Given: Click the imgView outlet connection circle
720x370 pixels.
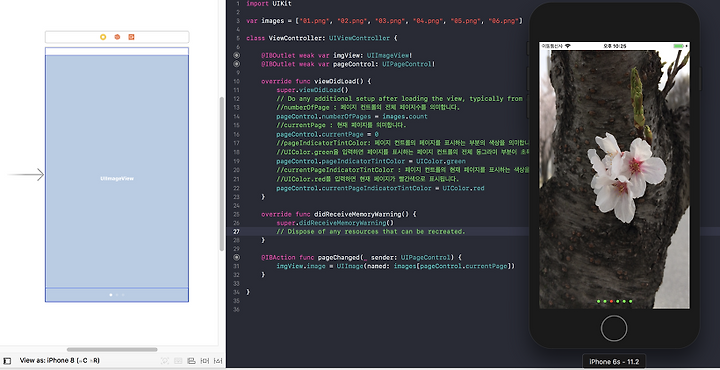Looking at the screenshot, I should pos(236,56).
